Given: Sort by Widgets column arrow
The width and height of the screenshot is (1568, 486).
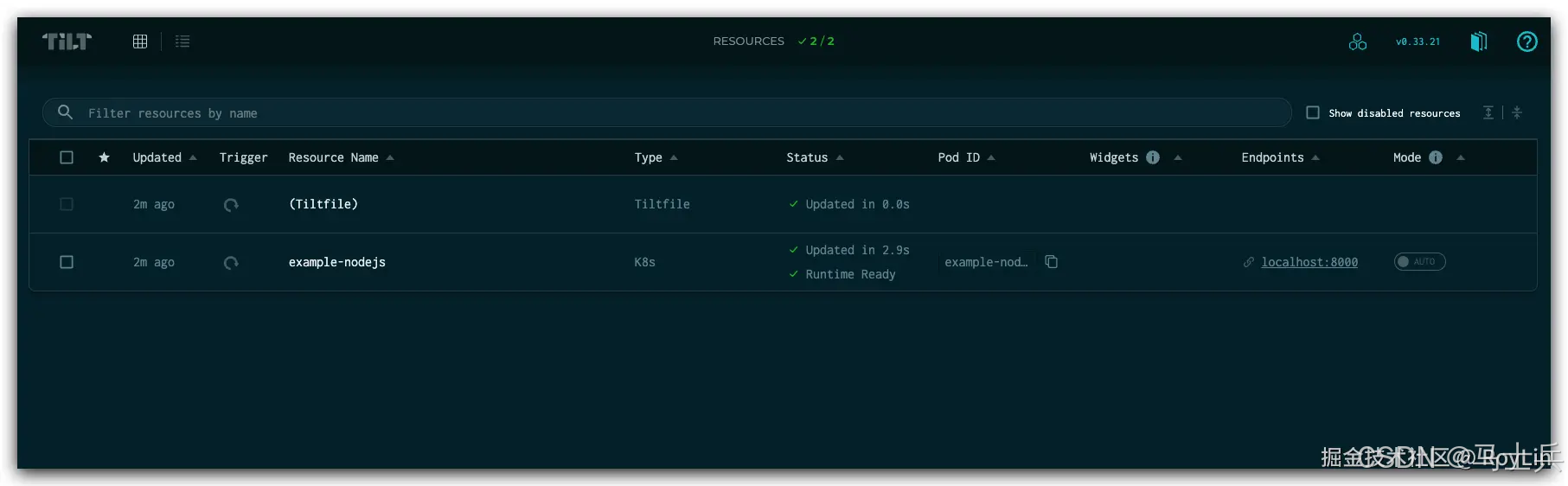Looking at the screenshot, I should point(1178,157).
